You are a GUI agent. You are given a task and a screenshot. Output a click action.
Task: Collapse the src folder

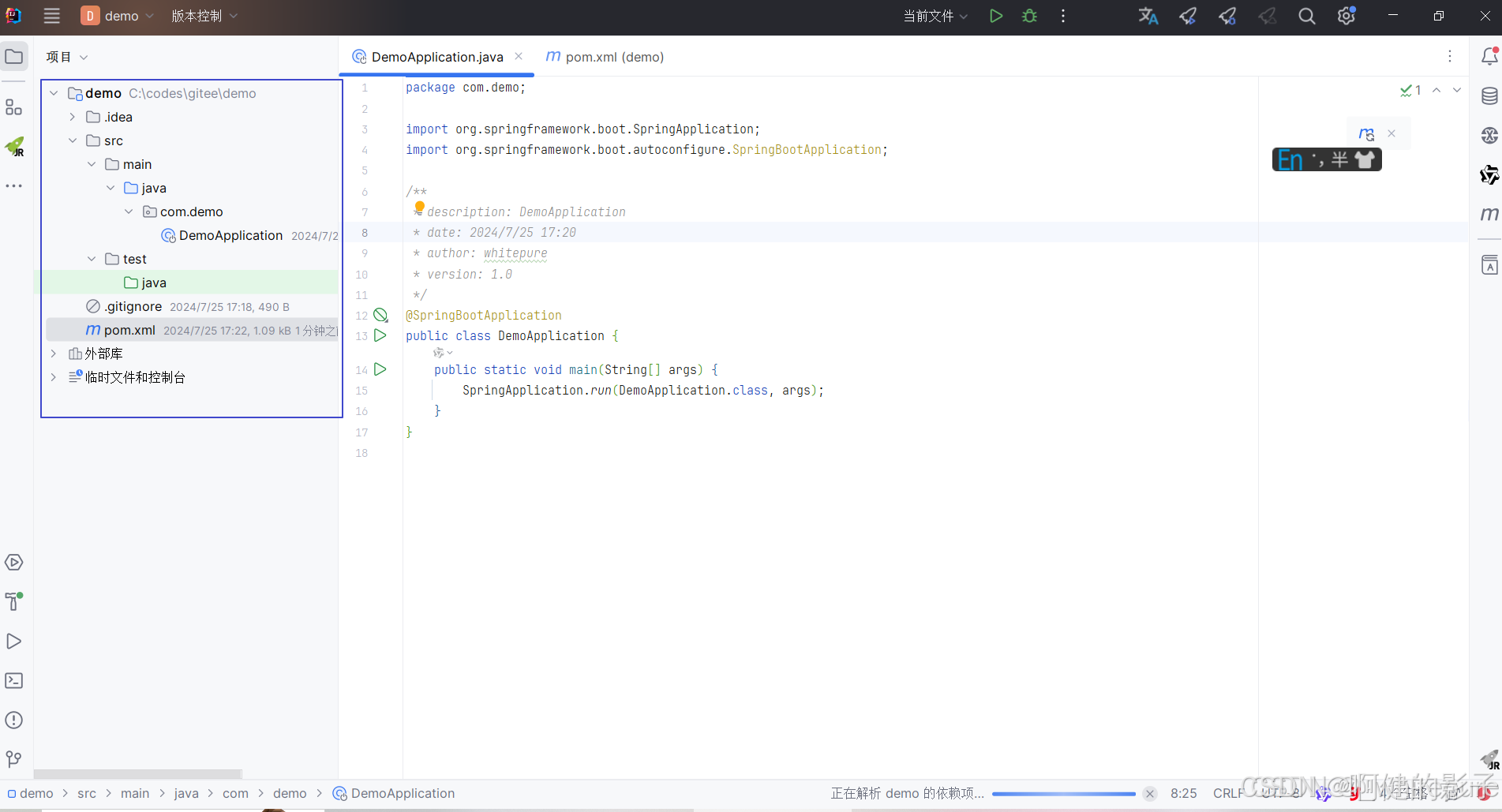73,140
